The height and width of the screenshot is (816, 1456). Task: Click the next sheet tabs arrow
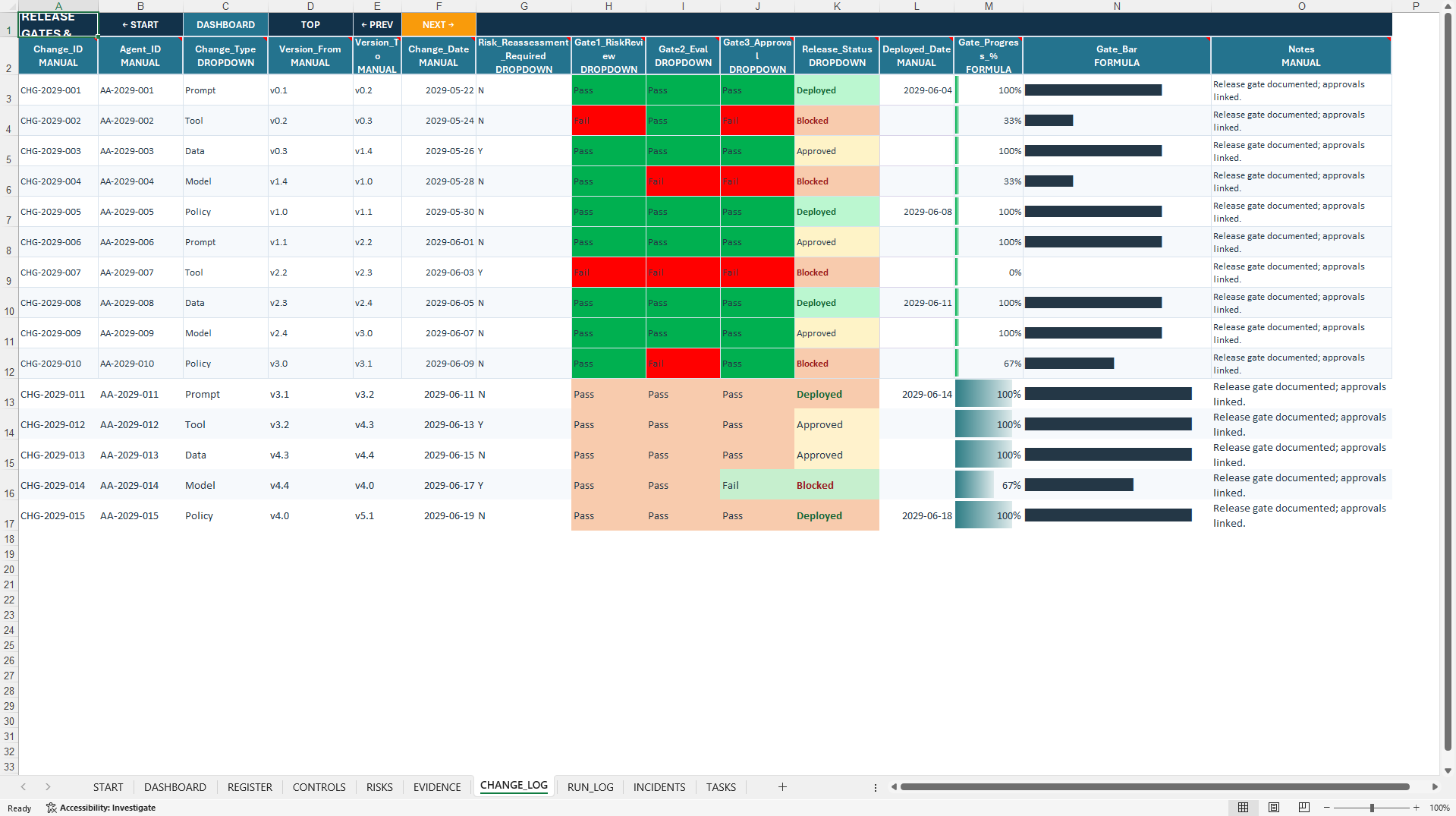48,787
